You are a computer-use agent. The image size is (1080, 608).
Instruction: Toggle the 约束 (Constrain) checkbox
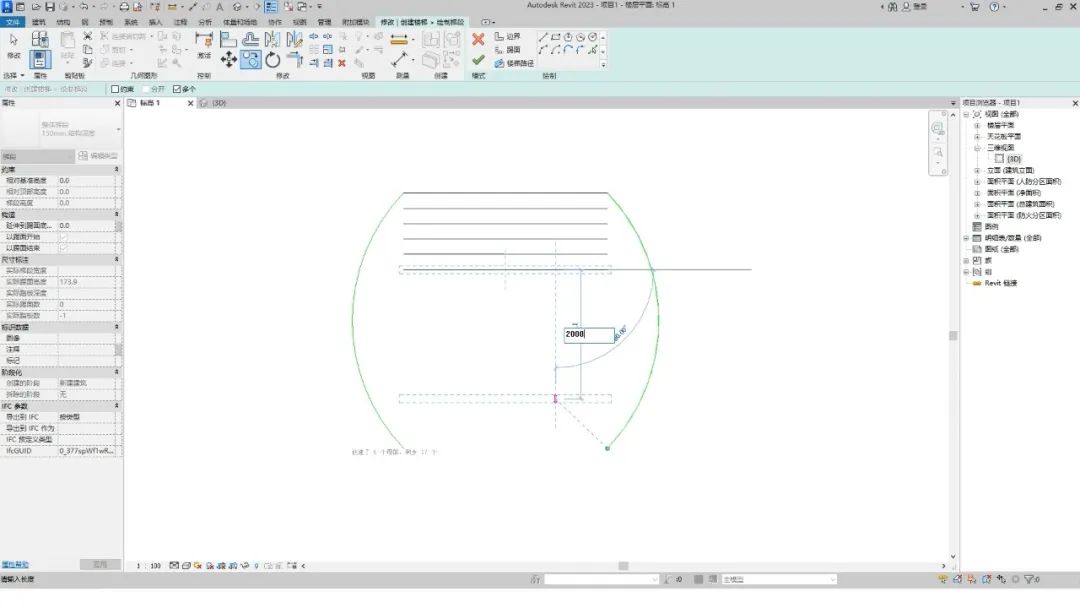tap(115, 89)
